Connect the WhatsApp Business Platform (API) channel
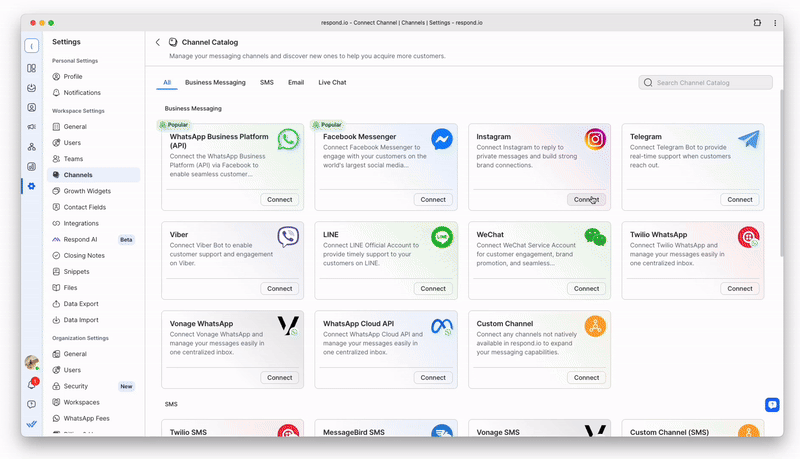 (280, 199)
